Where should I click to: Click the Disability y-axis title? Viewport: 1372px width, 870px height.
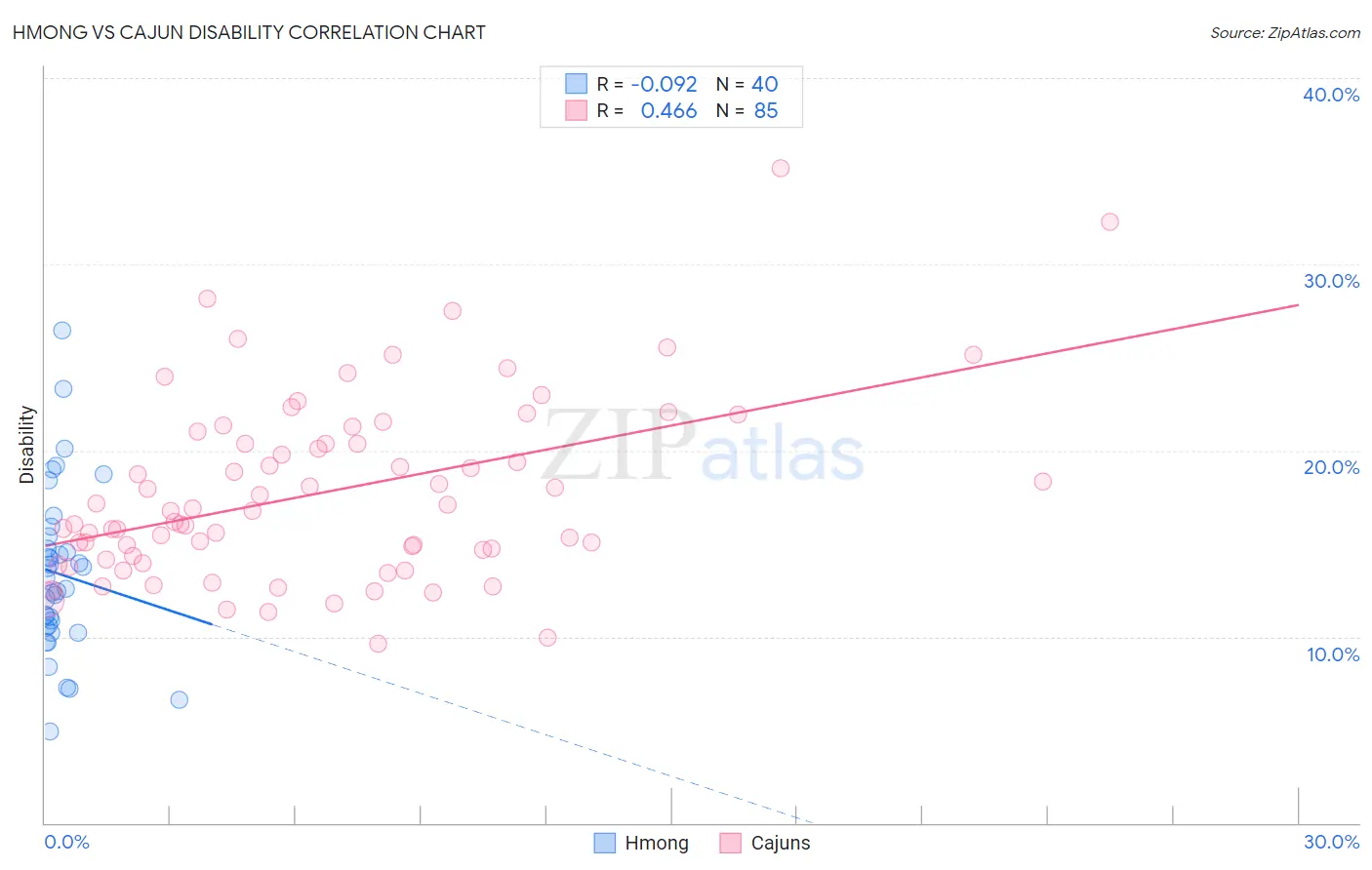(27, 445)
